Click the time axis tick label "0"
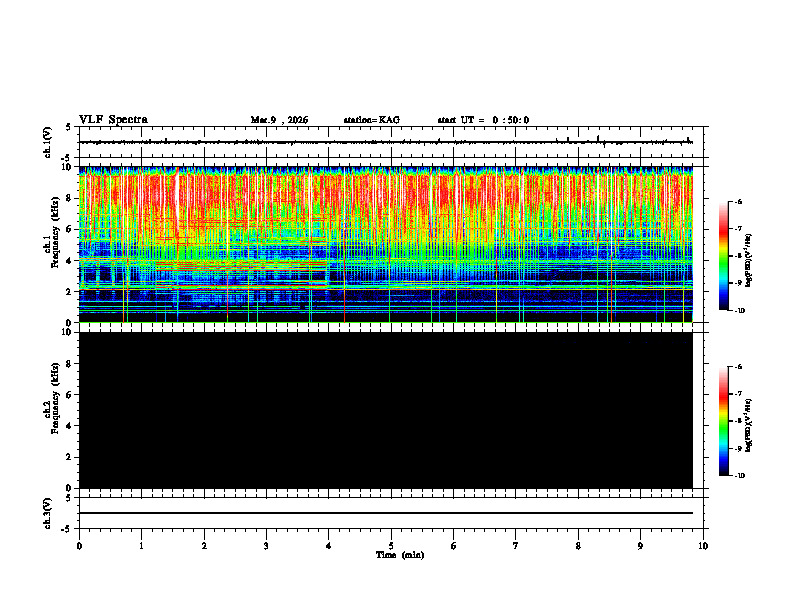This screenshot has width=792, height=612. click(79, 546)
